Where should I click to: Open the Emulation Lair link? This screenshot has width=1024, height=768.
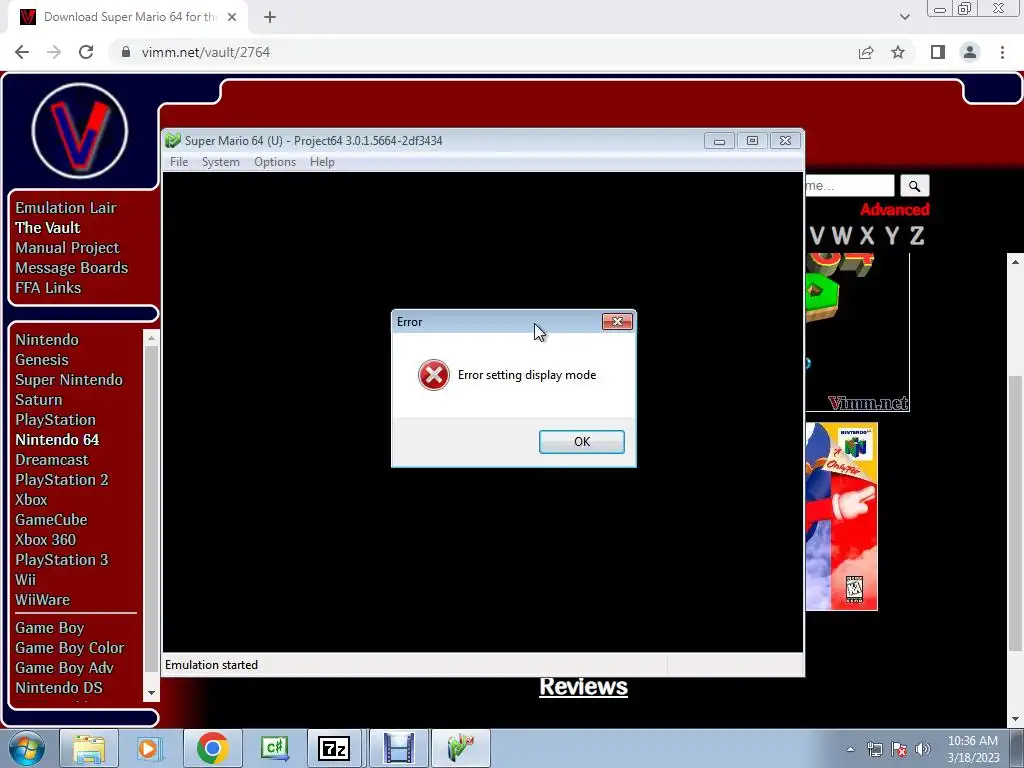point(66,208)
